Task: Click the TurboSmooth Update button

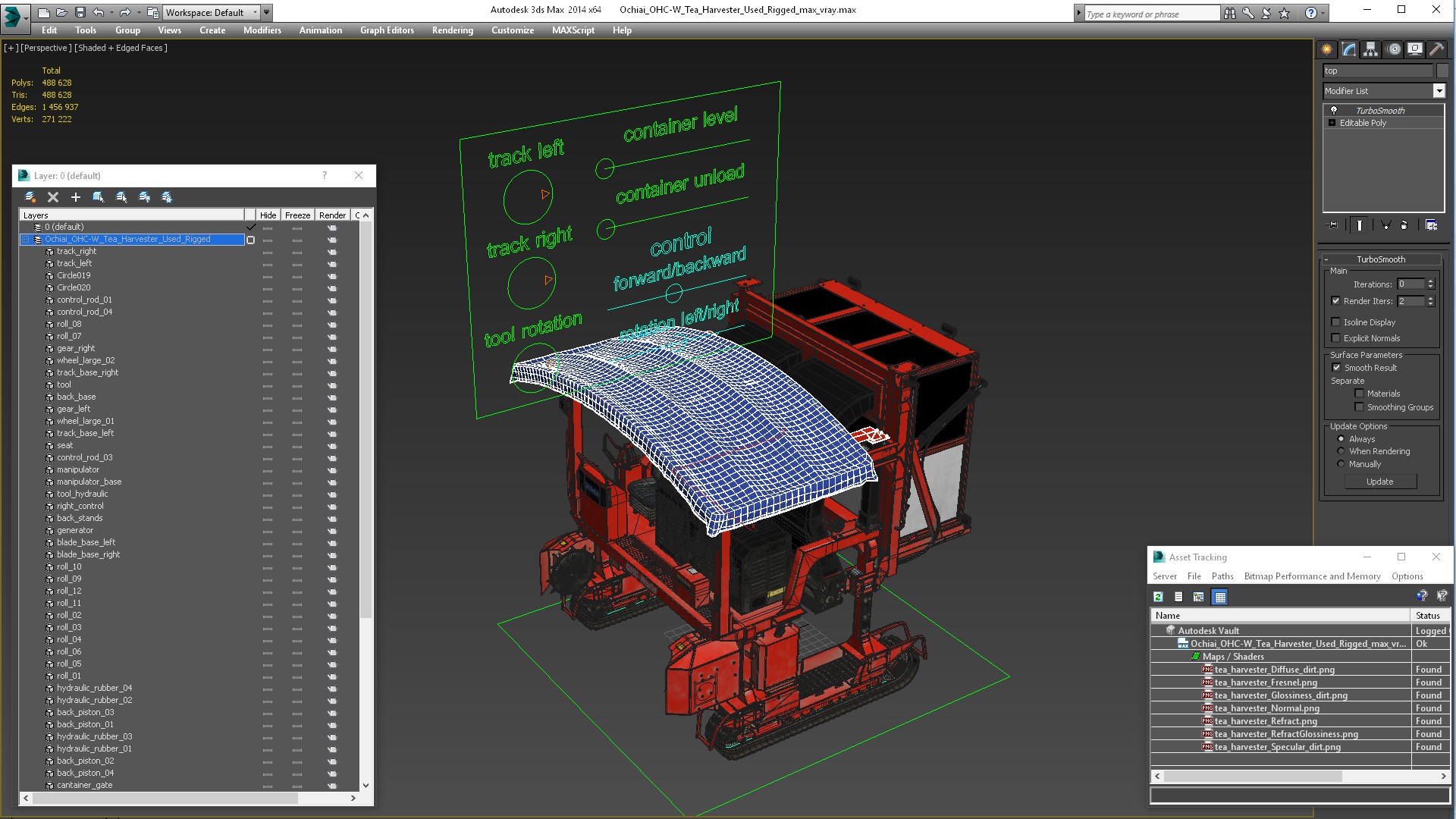Action: [x=1380, y=482]
